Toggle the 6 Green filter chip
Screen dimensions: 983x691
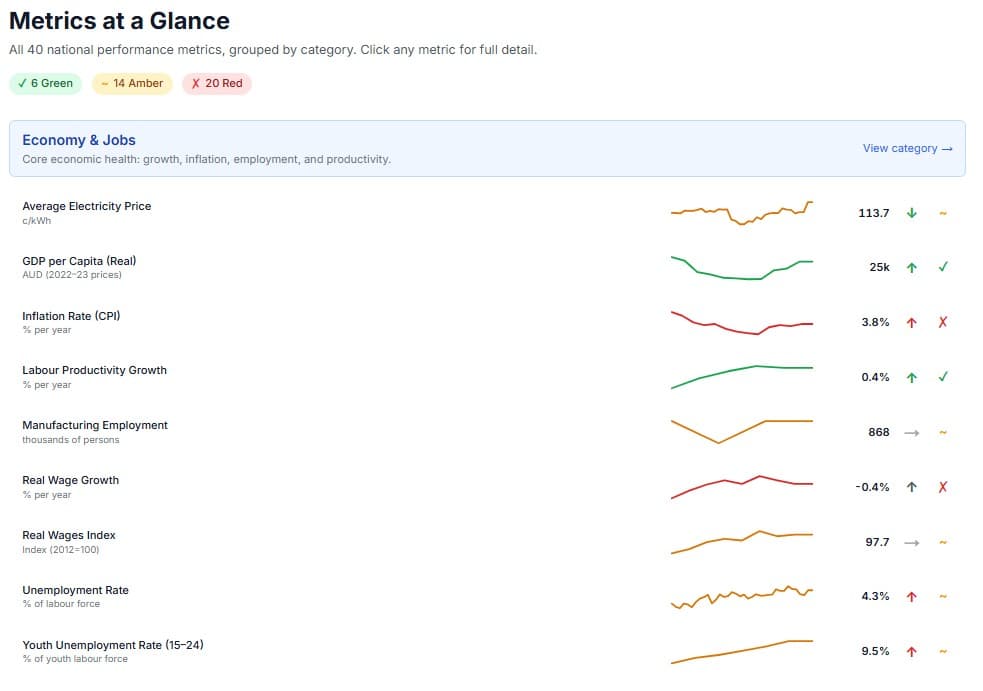45,83
